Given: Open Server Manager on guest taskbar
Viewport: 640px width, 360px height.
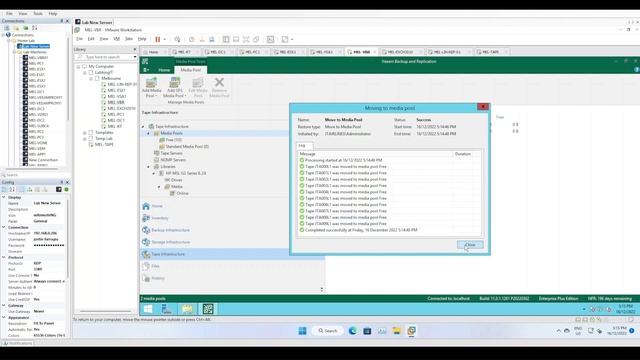Looking at the screenshot, I should point(167,309).
